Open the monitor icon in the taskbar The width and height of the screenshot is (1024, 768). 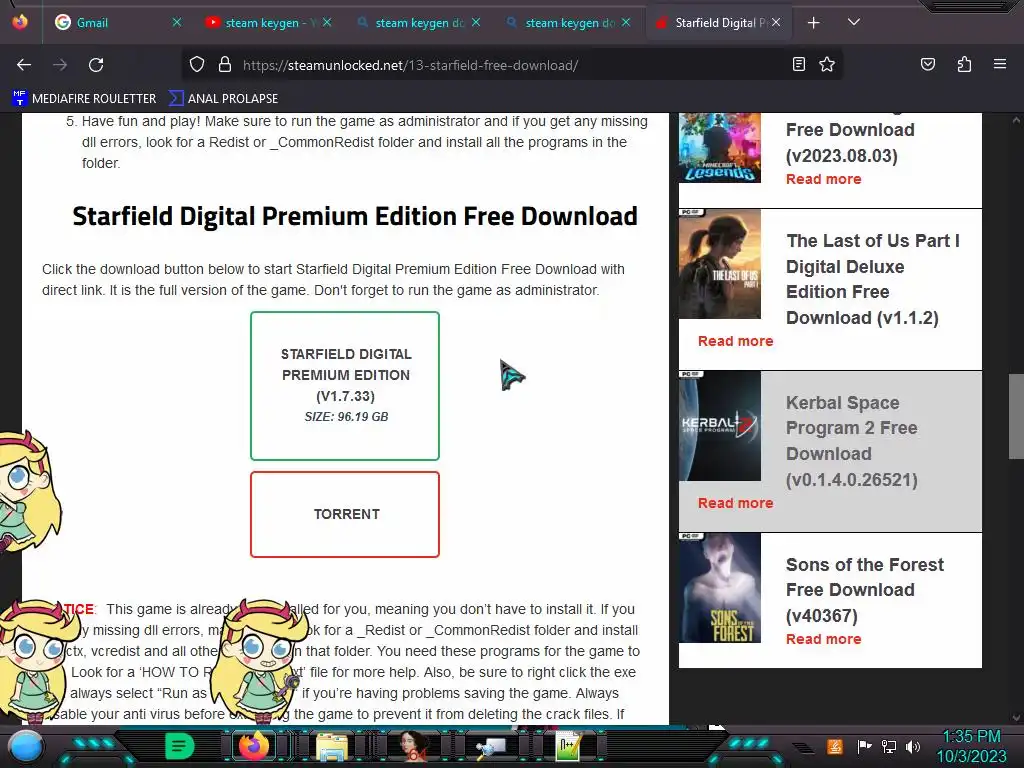coord(491,747)
